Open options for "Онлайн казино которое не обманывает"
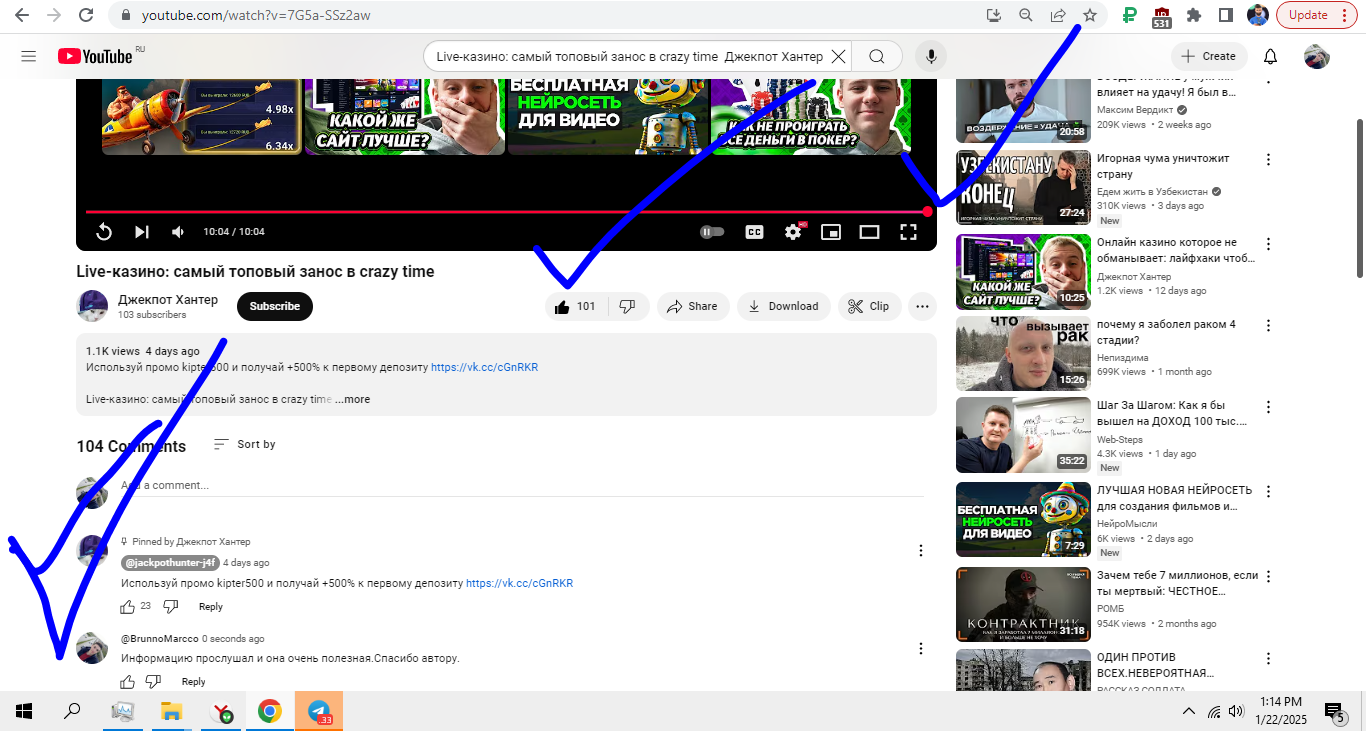 1269,244
